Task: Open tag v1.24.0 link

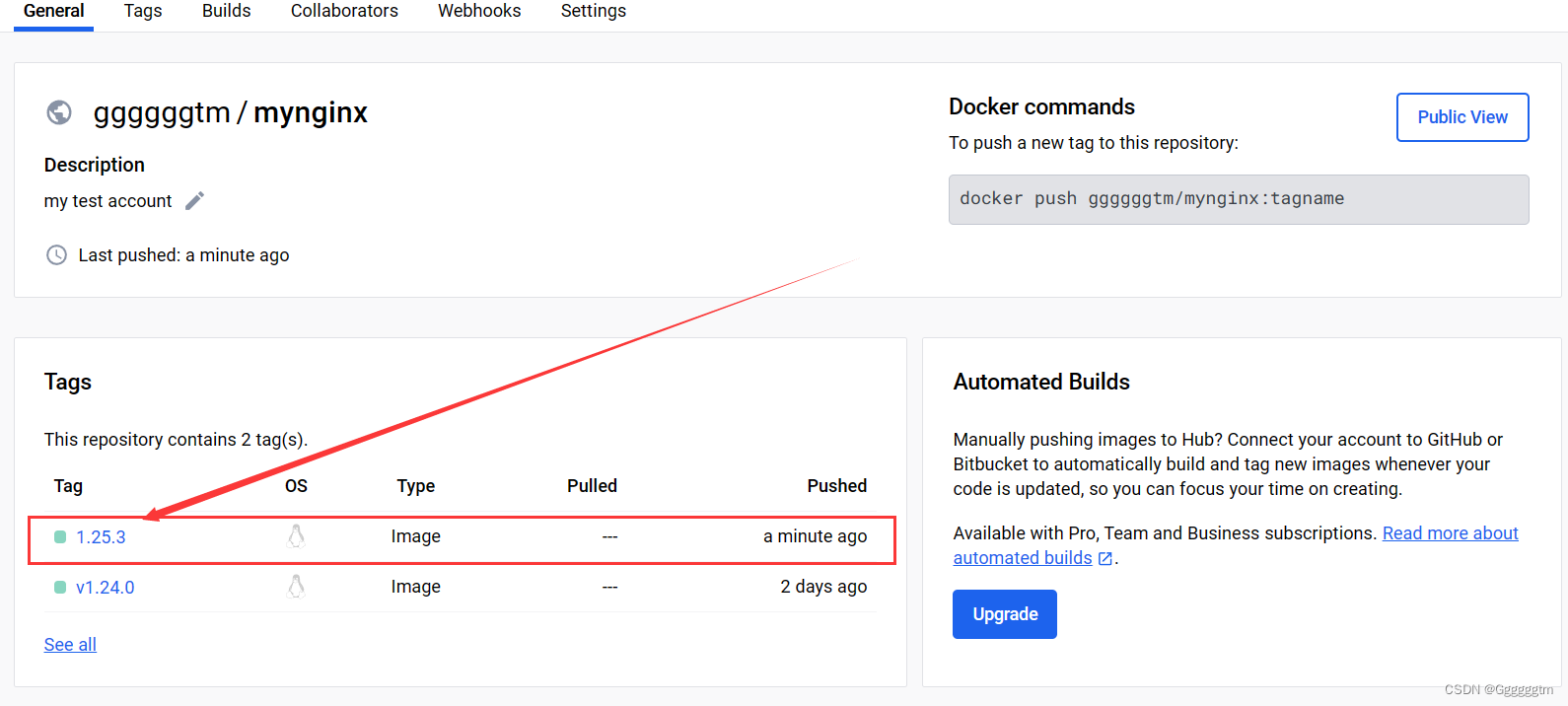Action: 106,588
